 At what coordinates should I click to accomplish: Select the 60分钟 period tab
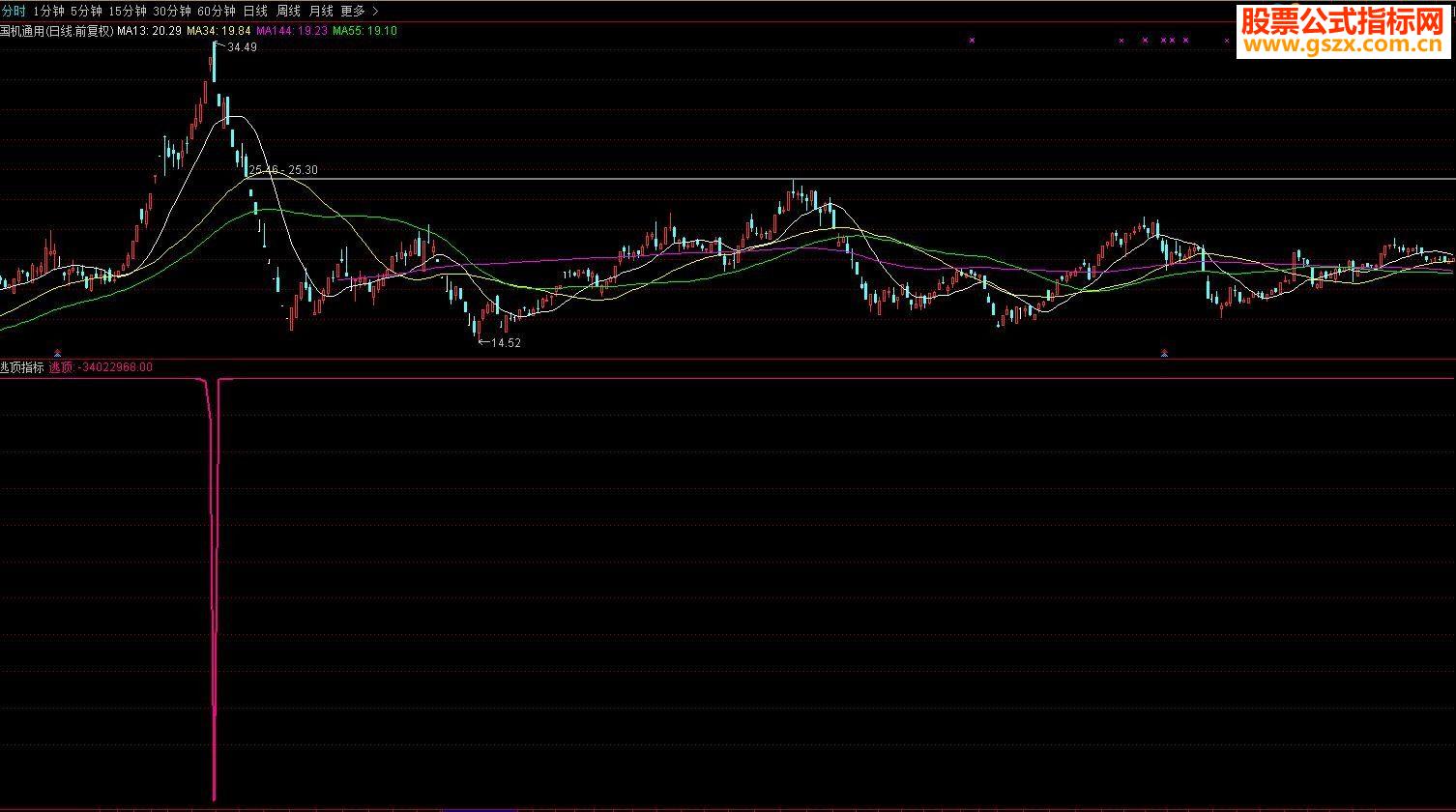(216, 12)
